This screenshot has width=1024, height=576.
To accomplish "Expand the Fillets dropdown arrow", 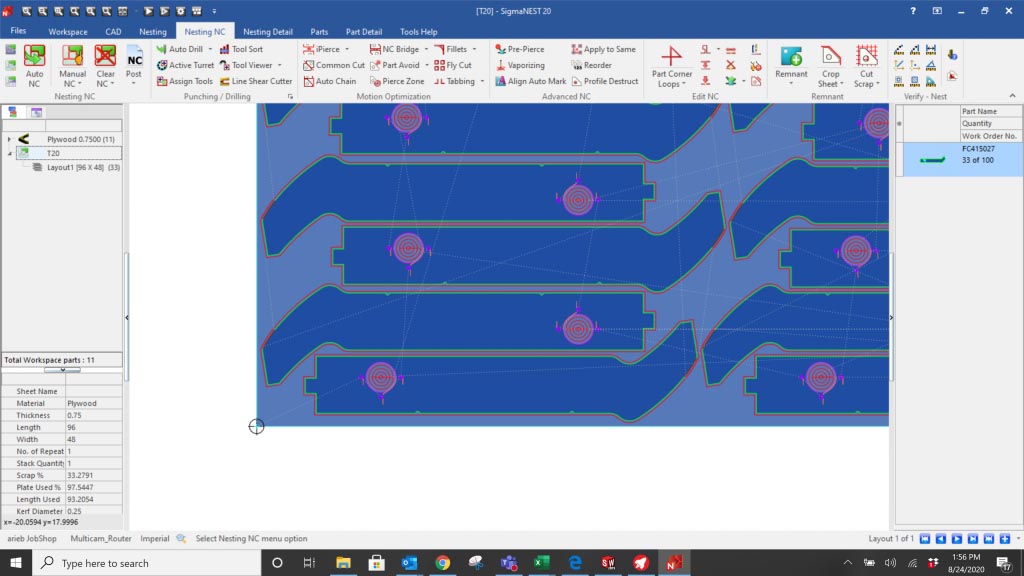I will point(474,49).
